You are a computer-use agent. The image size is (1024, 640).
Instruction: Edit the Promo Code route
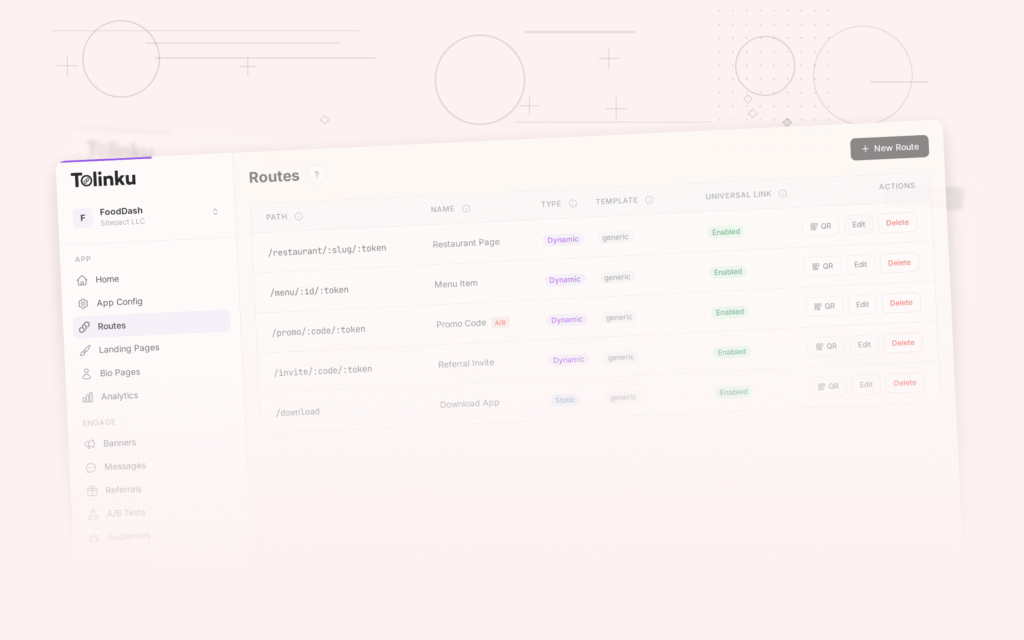pos(862,304)
